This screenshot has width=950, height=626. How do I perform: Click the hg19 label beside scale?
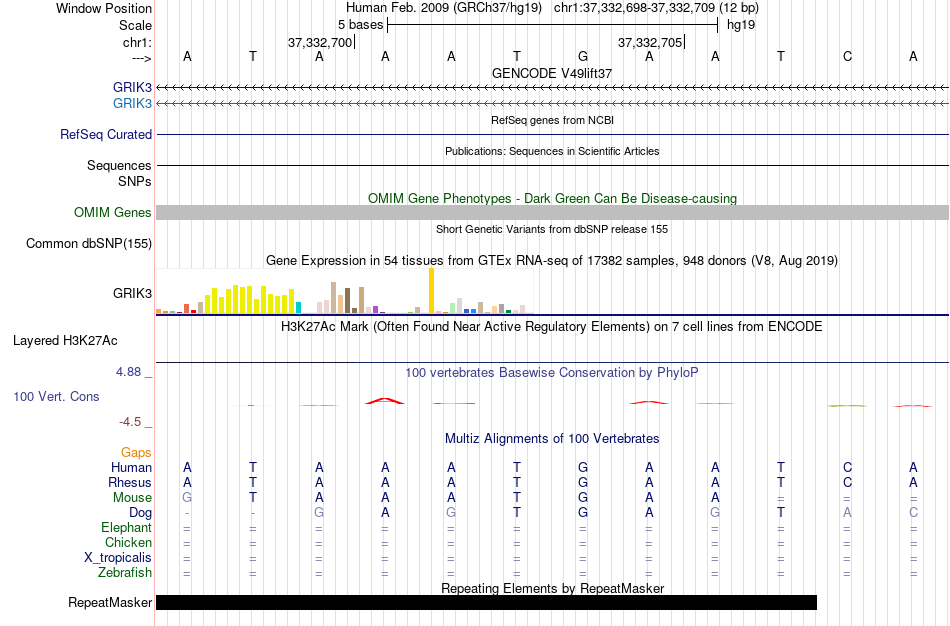click(741, 25)
